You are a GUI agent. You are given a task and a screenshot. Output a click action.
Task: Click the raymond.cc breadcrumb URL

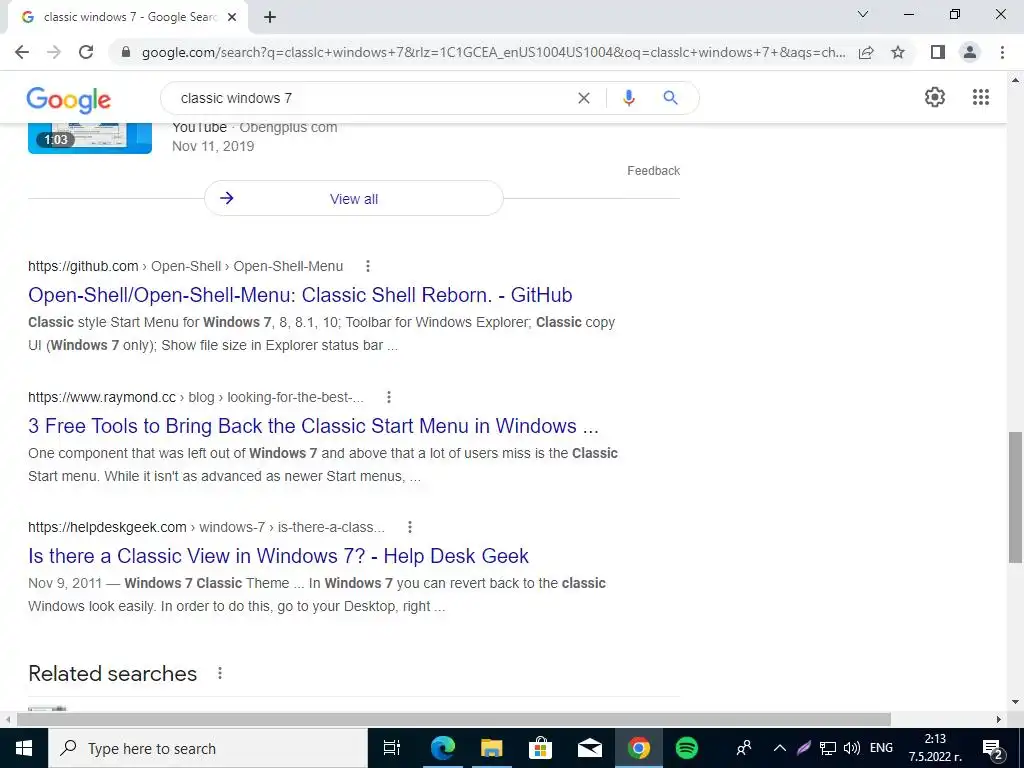(196, 397)
